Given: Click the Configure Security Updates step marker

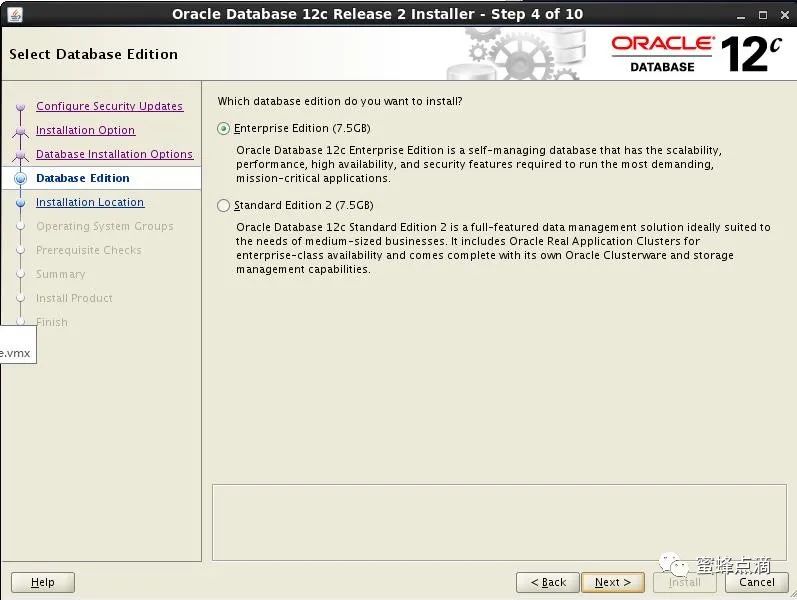Looking at the screenshot, I should pos(20,107).
